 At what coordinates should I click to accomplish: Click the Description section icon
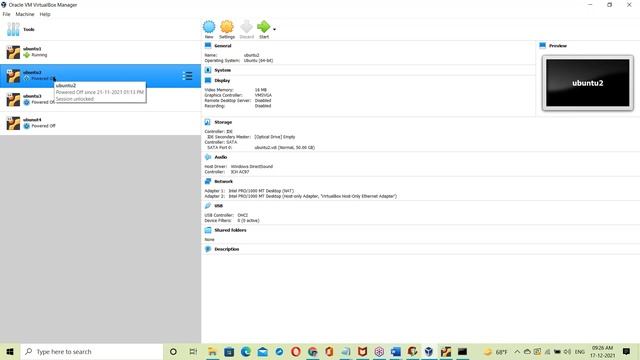click(208, 249)
